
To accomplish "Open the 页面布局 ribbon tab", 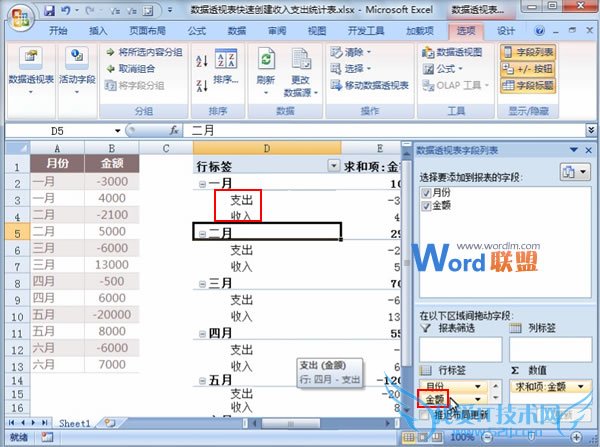I will coord(147,31).
